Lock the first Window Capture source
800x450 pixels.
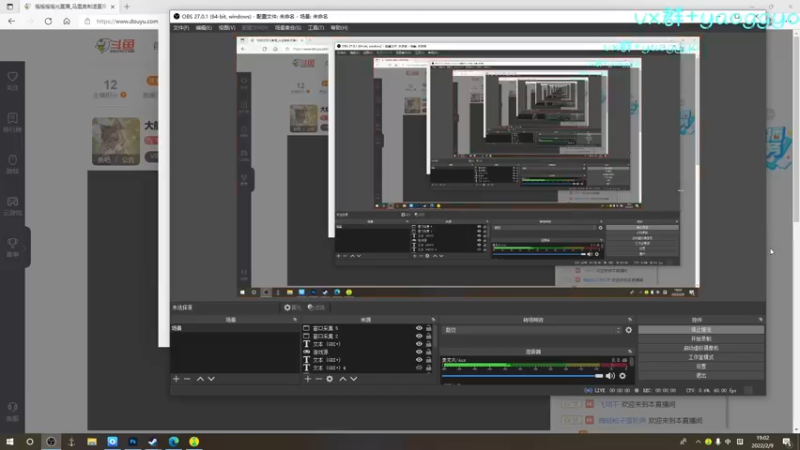(429, 329)
